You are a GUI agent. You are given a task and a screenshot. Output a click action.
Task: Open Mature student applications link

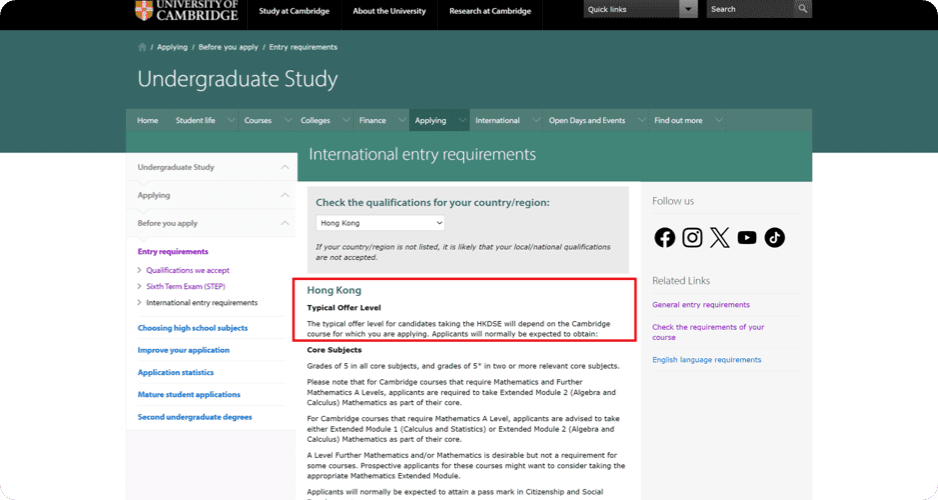pos(189,394)
